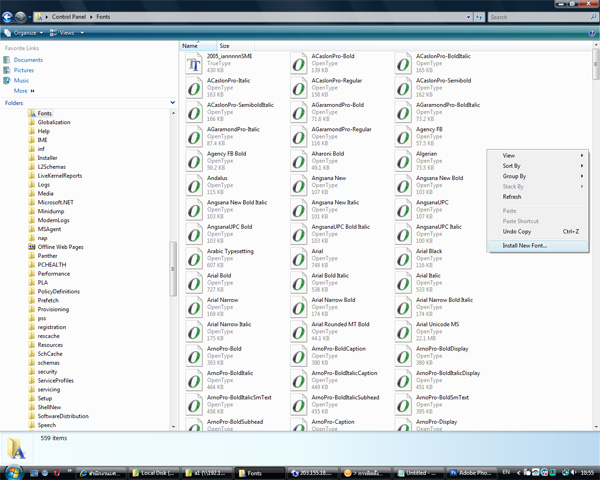Expand More favorite links

click(24, 91)
